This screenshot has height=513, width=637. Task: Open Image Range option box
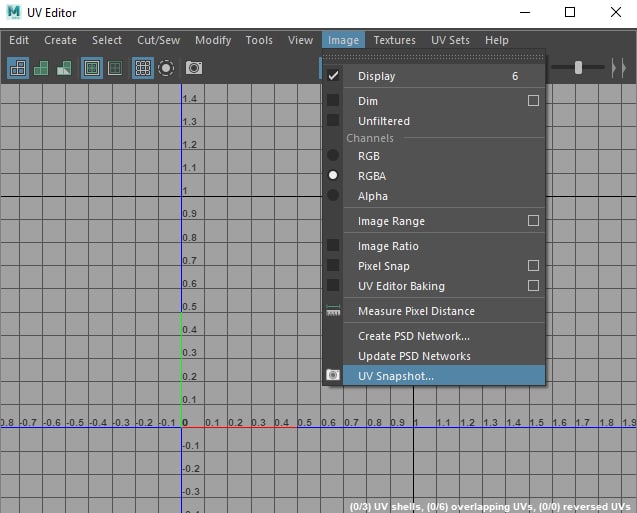tap(533, 221)
